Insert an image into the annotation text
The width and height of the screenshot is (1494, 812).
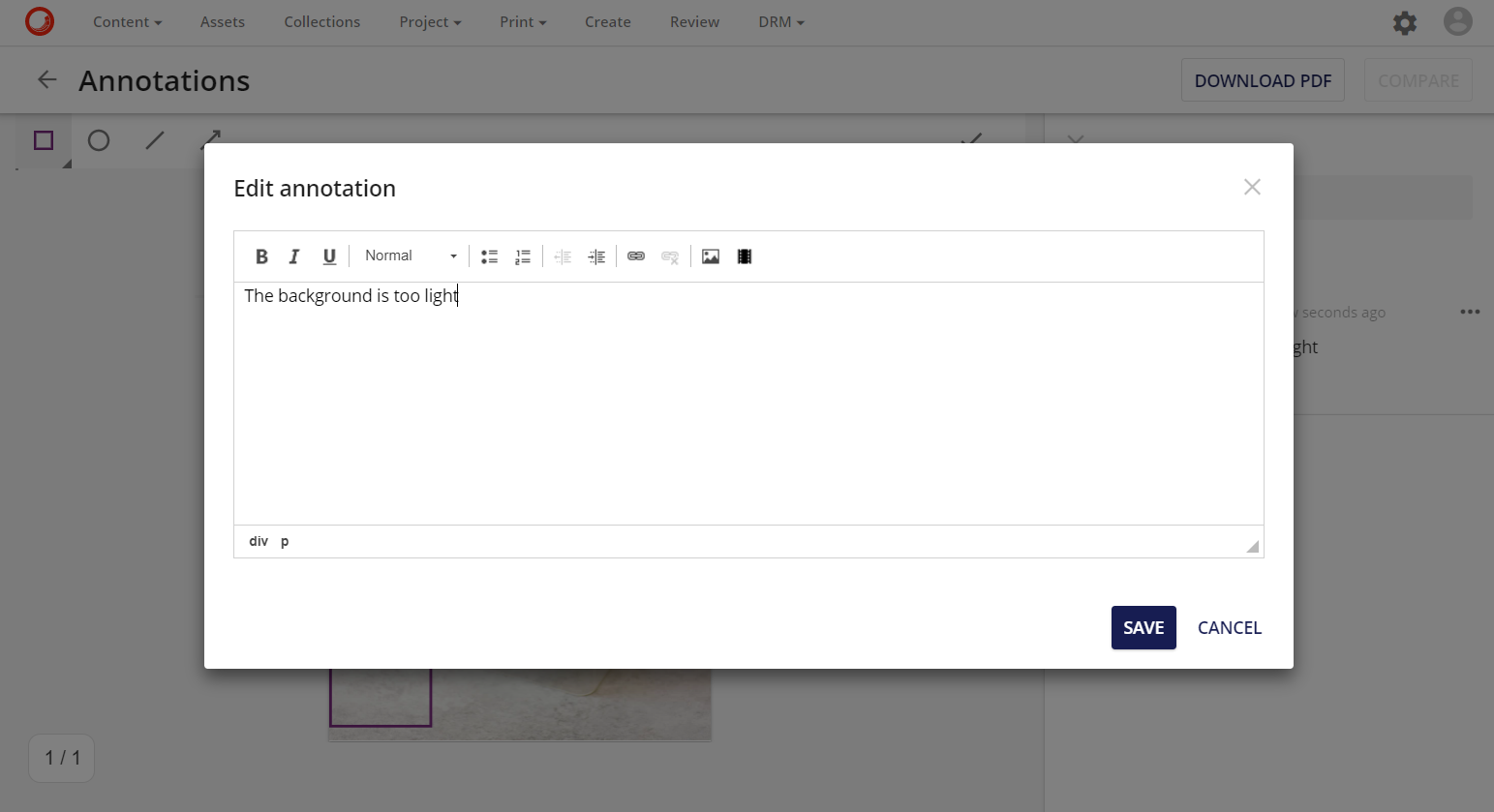click(711, 256)
